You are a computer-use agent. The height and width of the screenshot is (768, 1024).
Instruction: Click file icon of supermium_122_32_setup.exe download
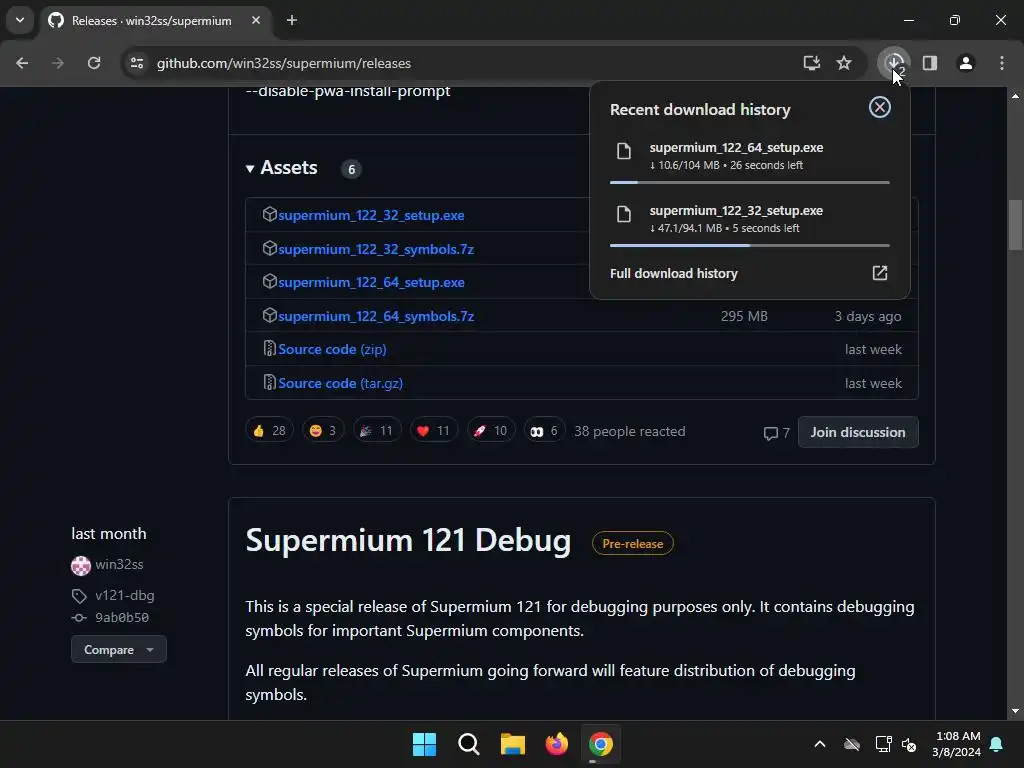(x=624, y=214)
